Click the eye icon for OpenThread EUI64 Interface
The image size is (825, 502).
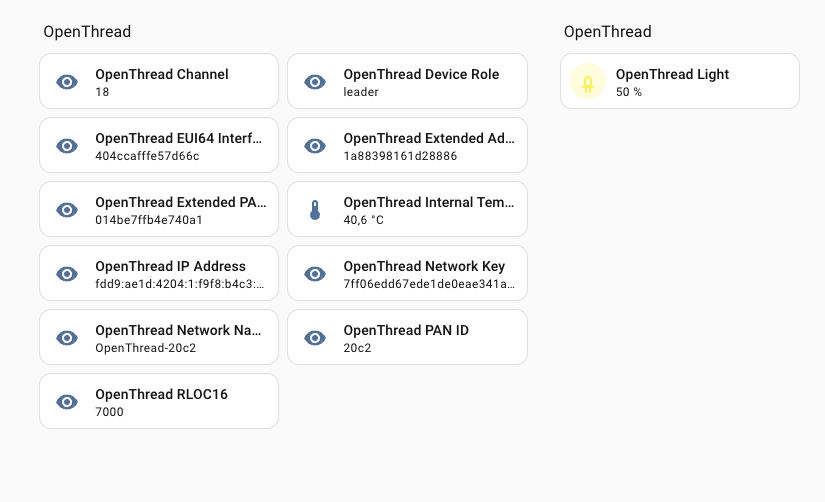coord(67,146)
